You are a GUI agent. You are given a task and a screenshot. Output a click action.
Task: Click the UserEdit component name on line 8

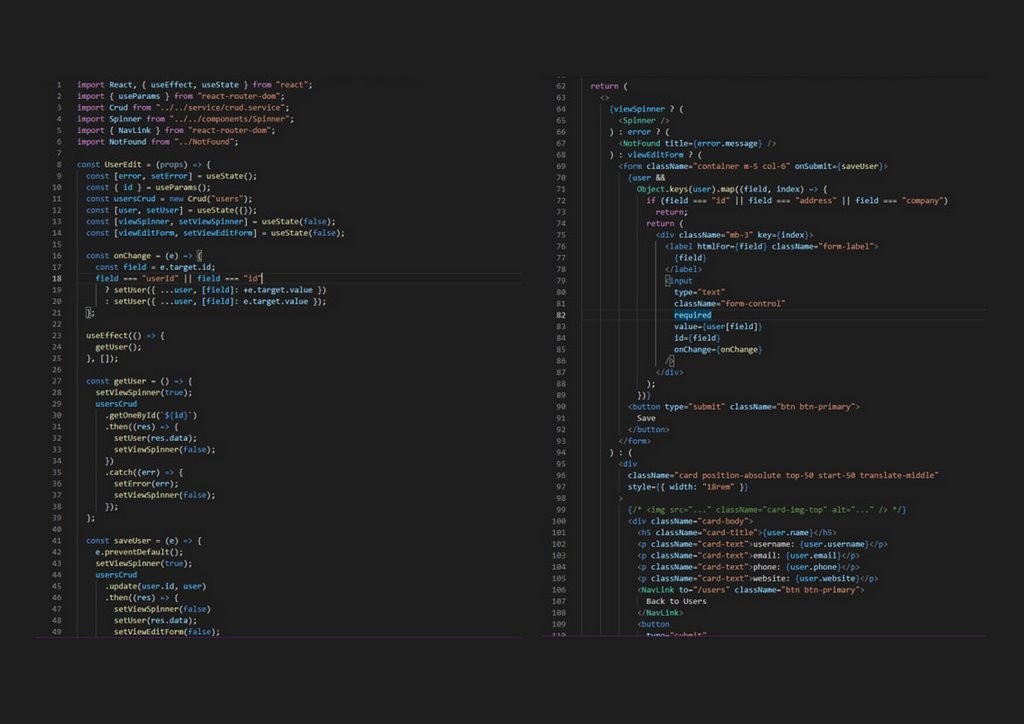coord(123,164)
